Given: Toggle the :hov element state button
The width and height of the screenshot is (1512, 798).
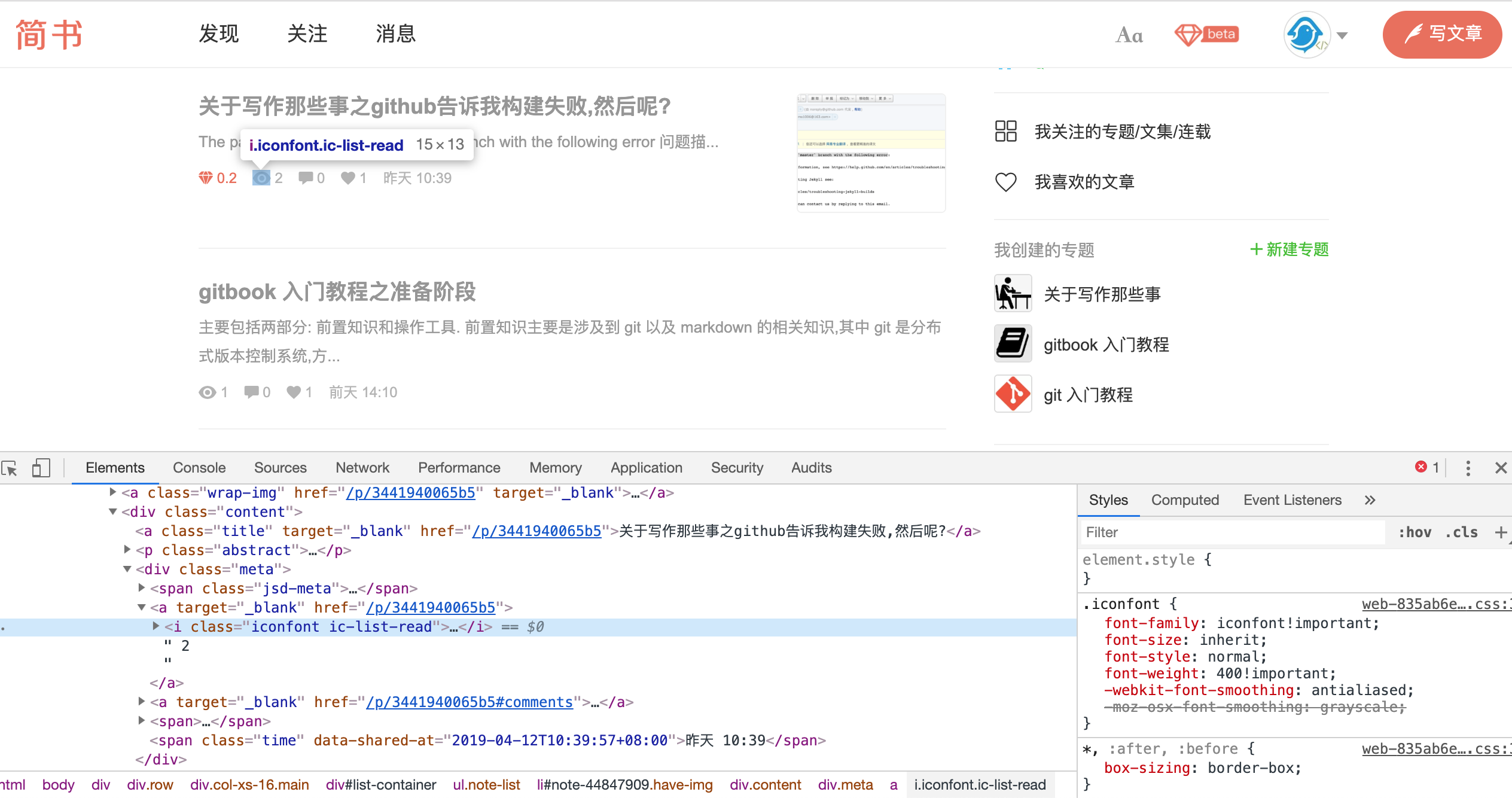Looking at the screenshot, I should pos(1415,532).
